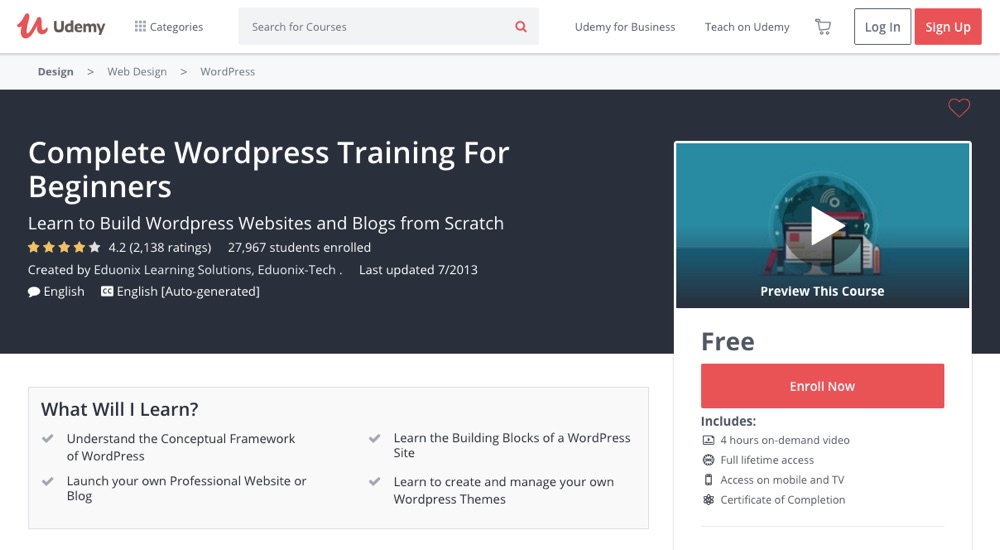
Task: Click the What Will I Learn? heading
Action: pyautogui.click(x=120, y=409)
